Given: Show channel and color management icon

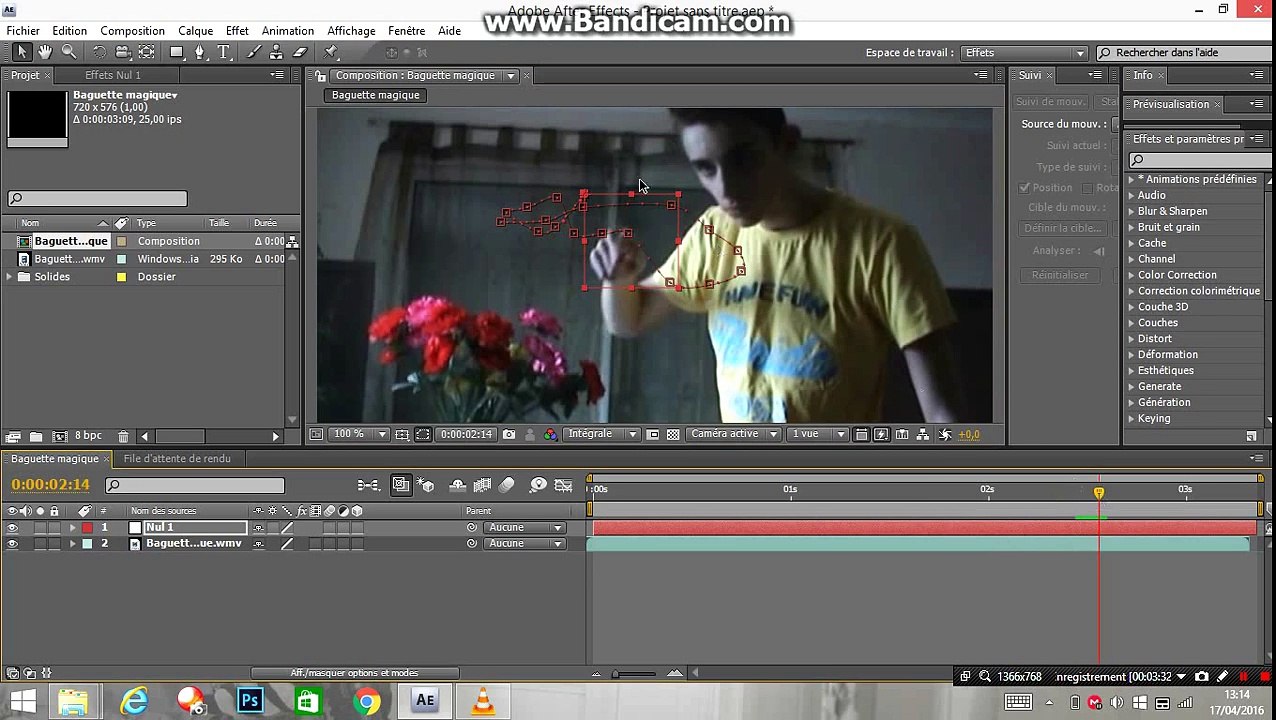Looking at the screenshot, I should pos(550,434).
